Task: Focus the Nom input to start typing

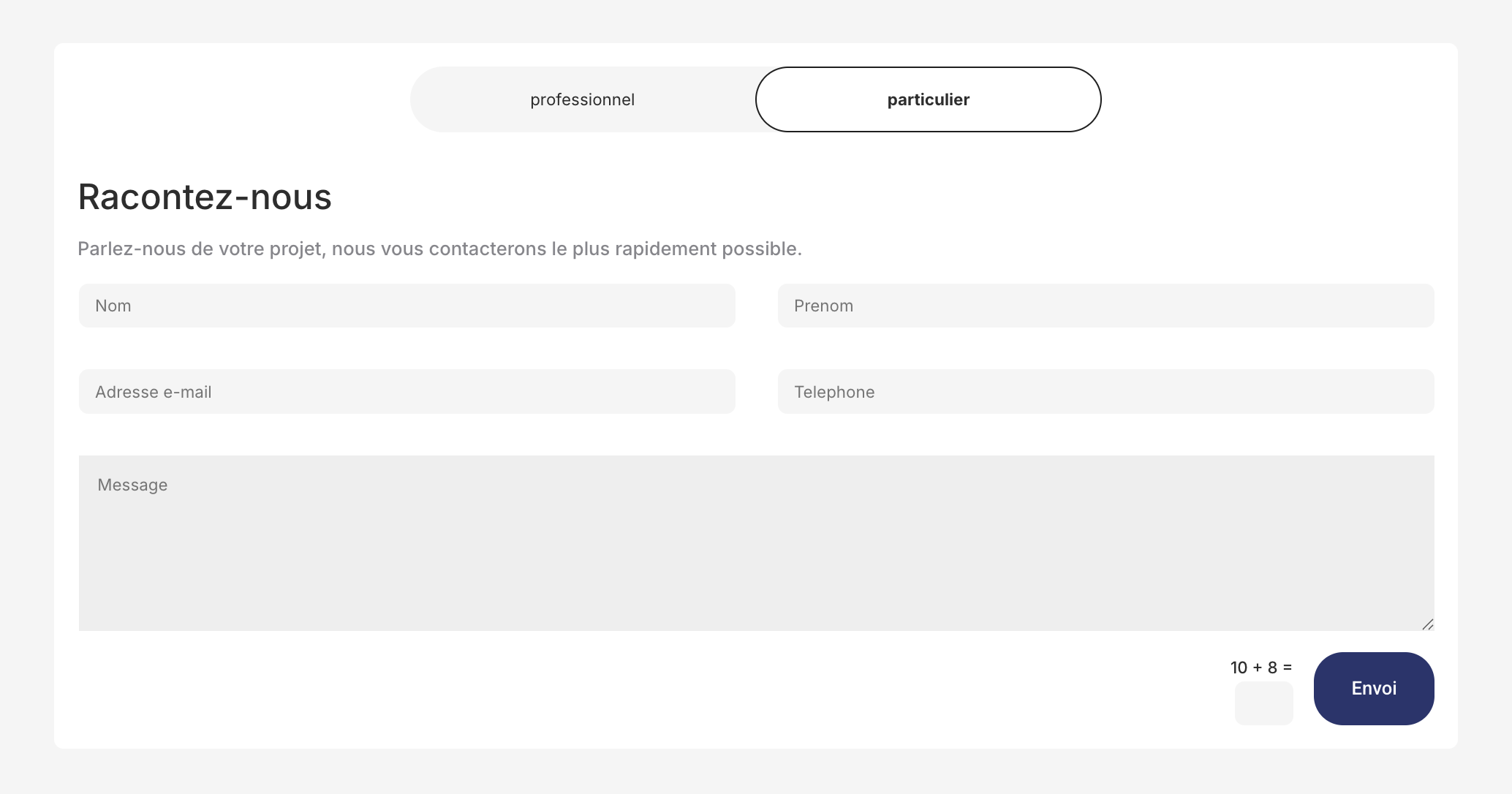Action: point(407,306)
